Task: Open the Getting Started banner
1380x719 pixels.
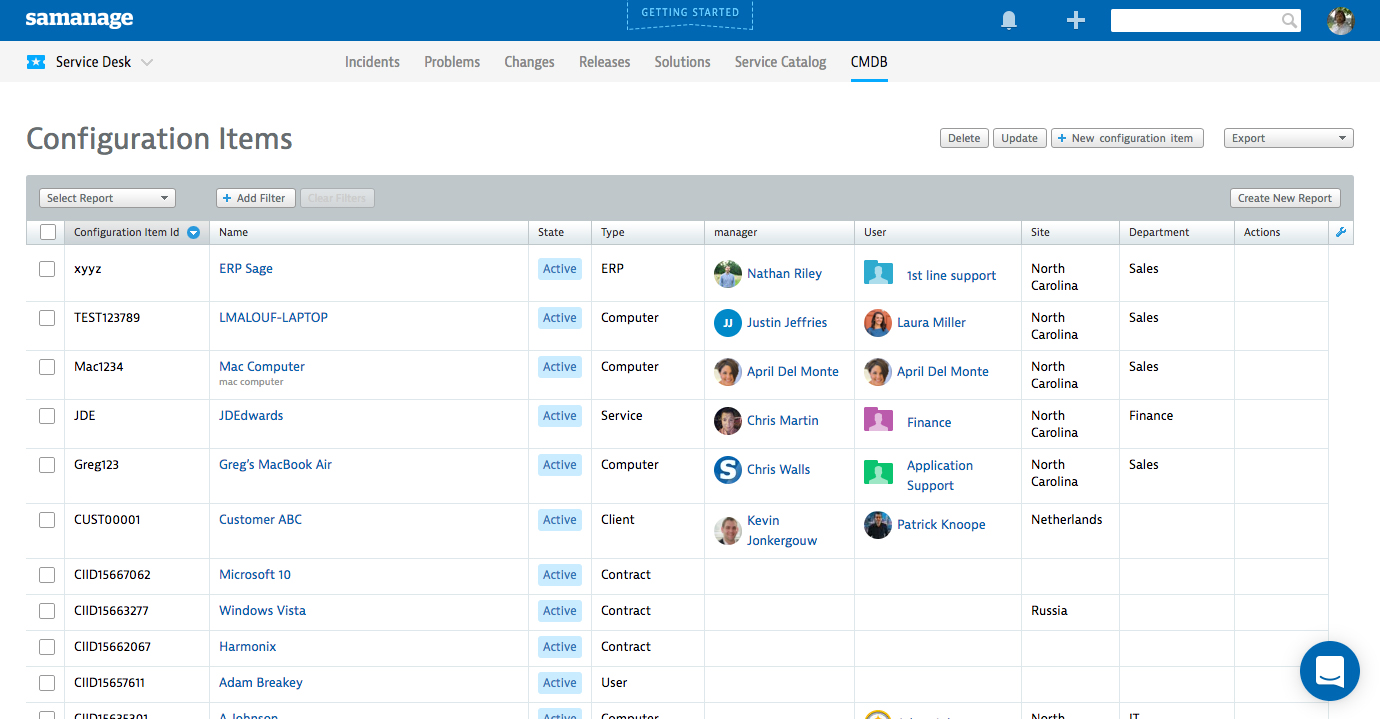Action: (x=690, y=14)
